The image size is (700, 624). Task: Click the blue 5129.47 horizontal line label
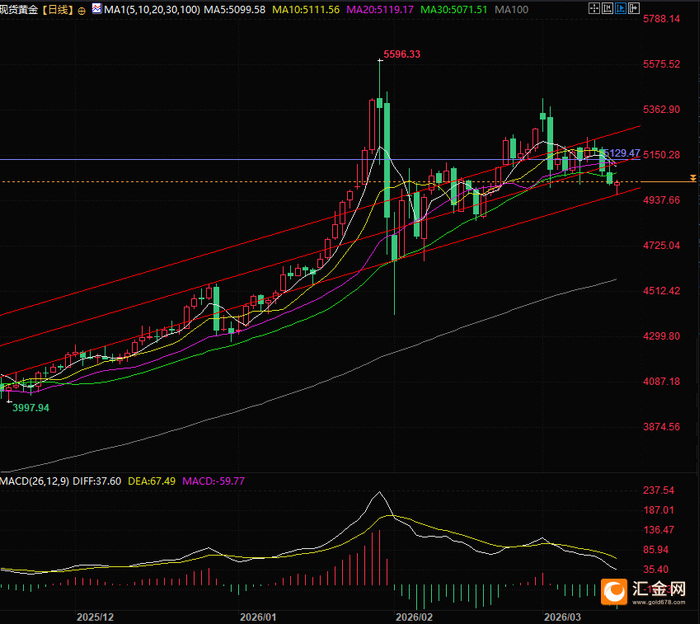pos(622,153)
